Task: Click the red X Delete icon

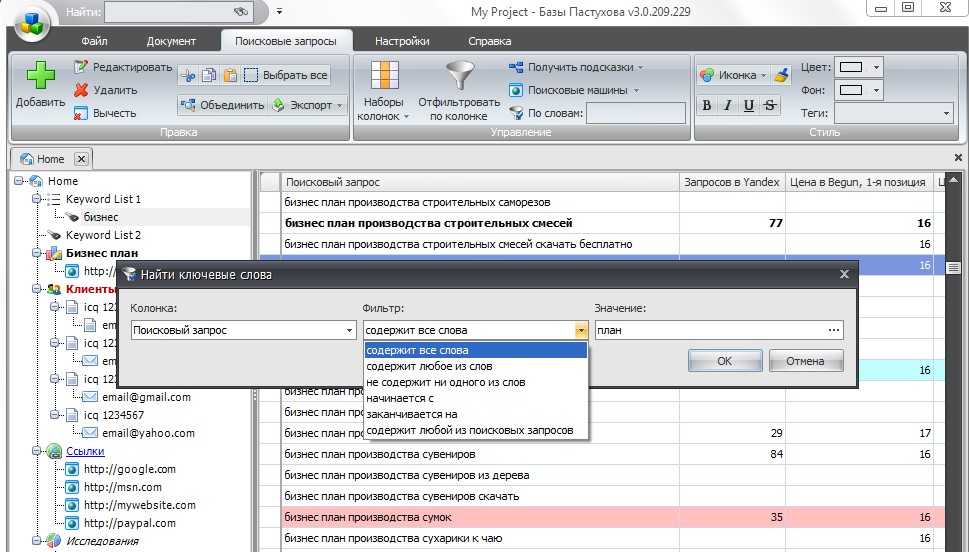Action: (x=82, y=90)
